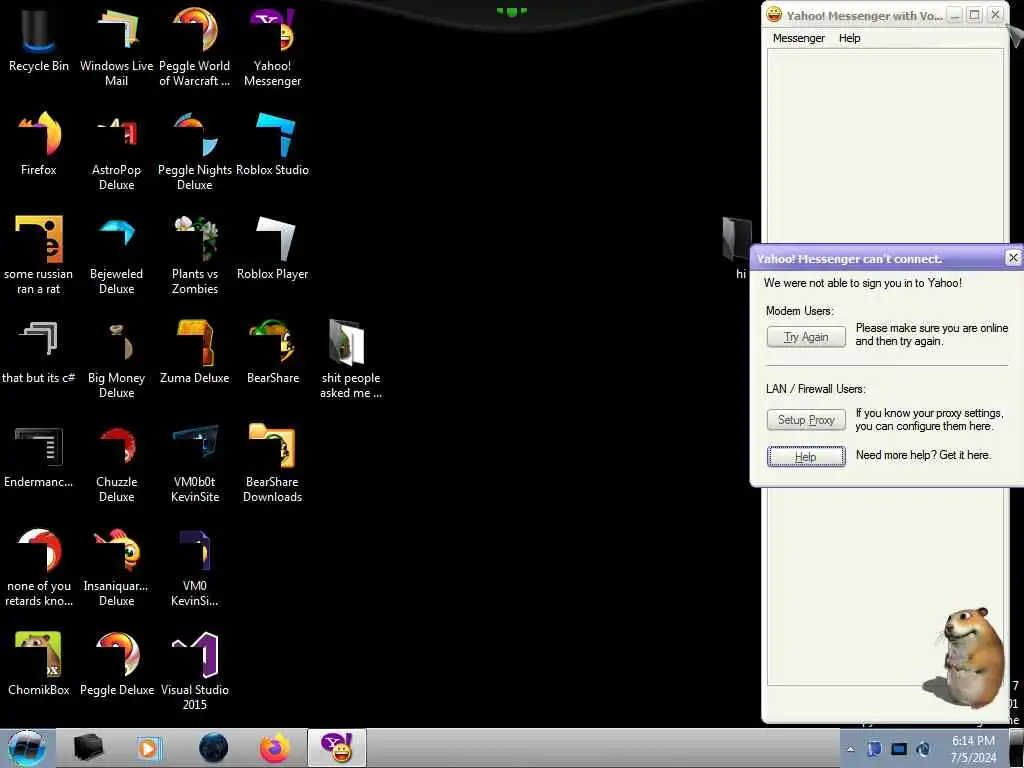
Task: Click the Try Again button
Action: pyautogui.click(x=806, y=336)
